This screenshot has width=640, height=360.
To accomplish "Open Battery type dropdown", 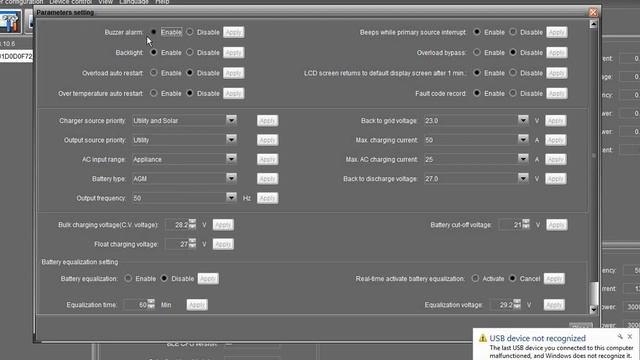I will pyautogui.click(x=231, y=178).
